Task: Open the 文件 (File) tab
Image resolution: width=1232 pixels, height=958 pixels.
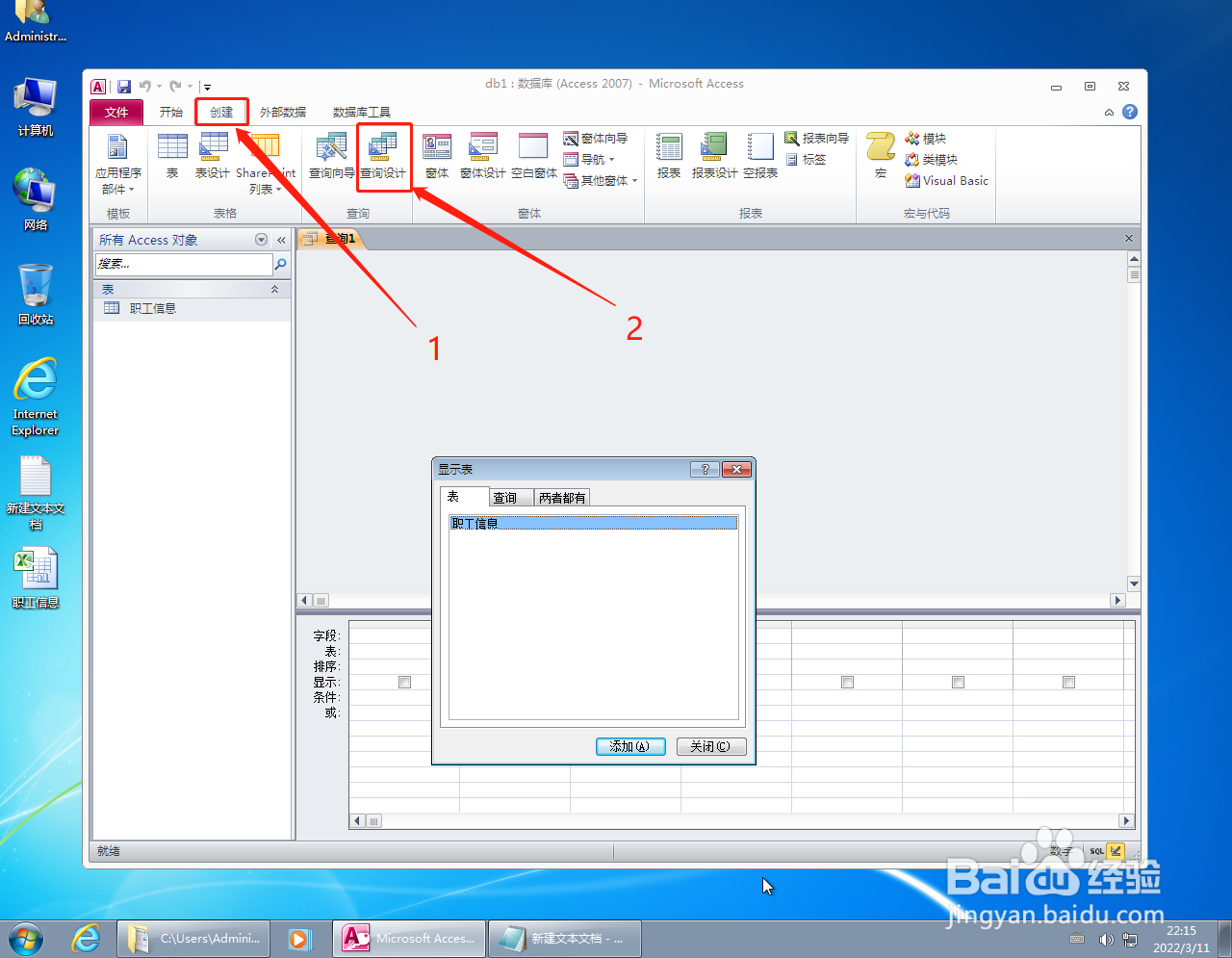Action: pos(116,112)
